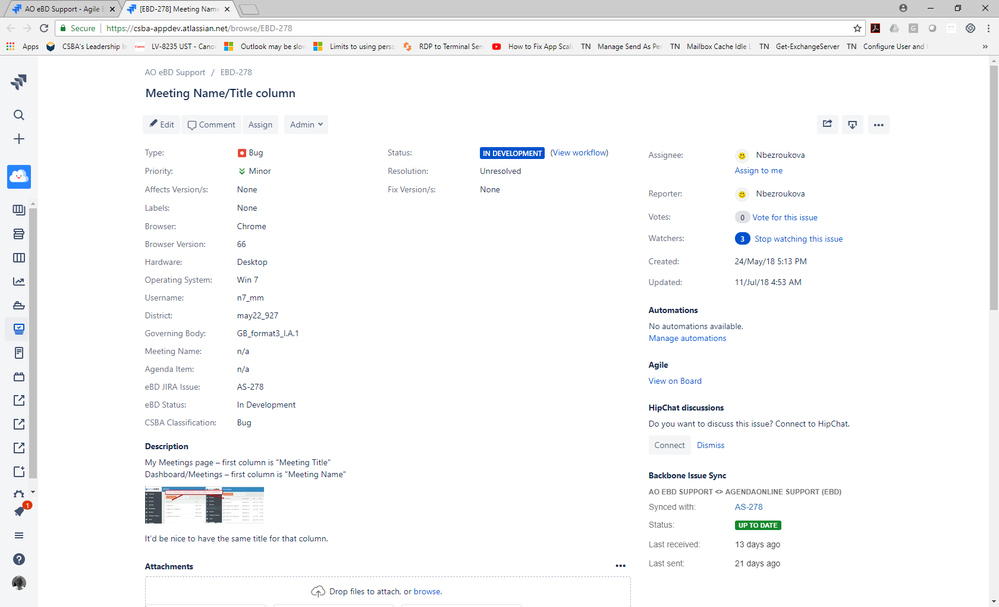Click your profile avatar at sidebar bottom

(x=18, y=583)
